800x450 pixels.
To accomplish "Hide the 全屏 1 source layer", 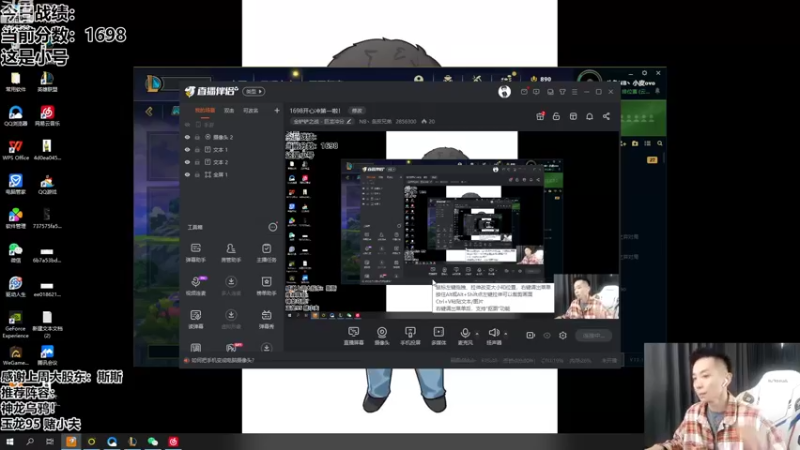I will click(x=187, y=174).
